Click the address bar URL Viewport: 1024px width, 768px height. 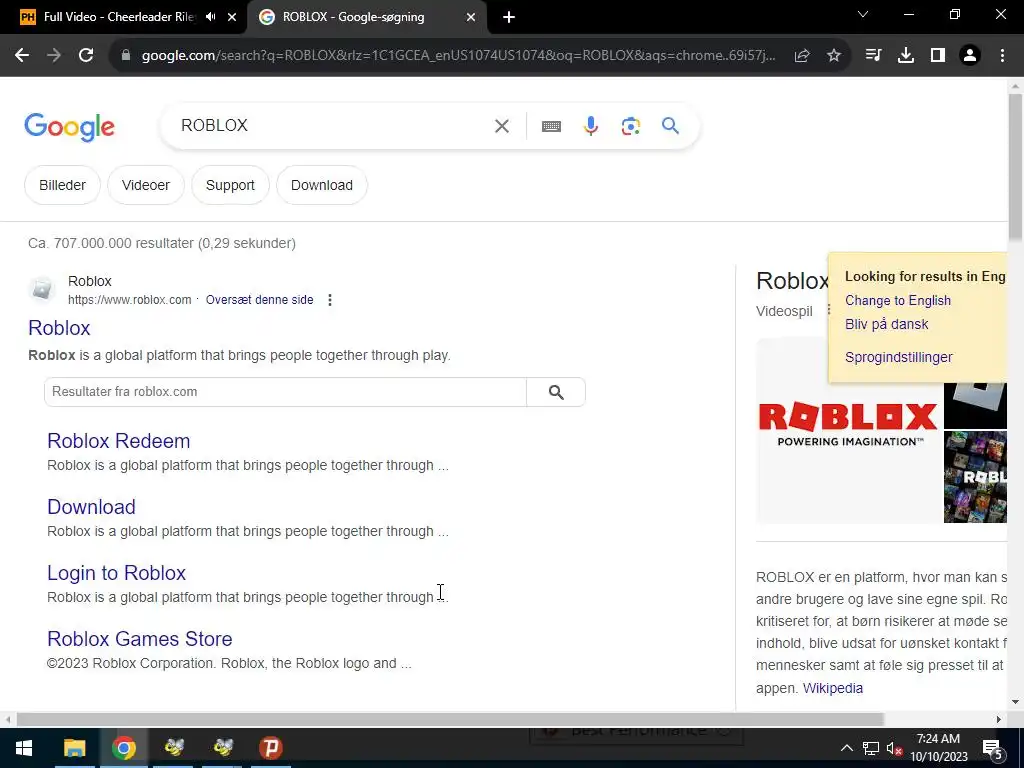pos(458,56)
